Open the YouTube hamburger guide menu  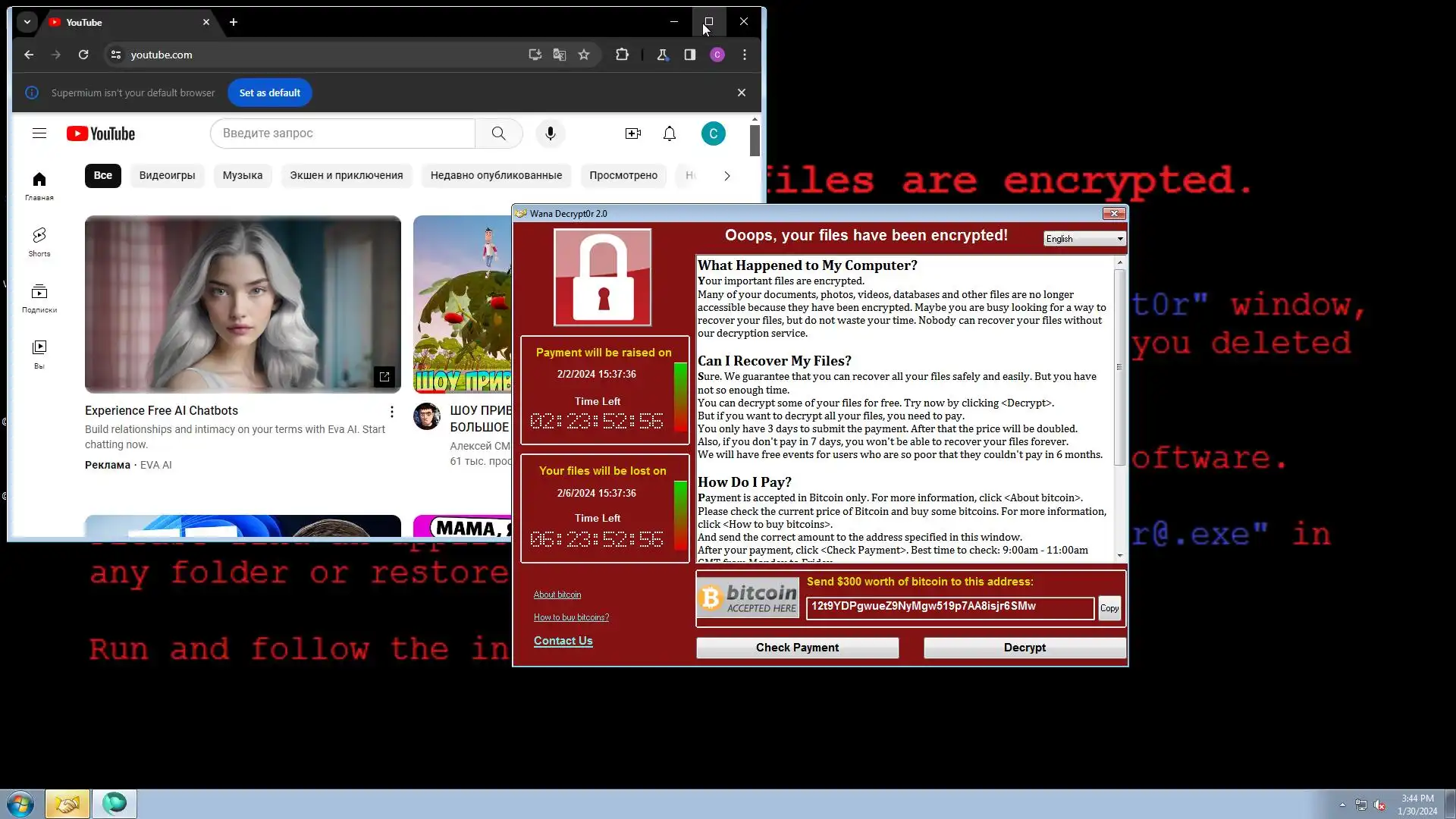[x=39, y=133]
